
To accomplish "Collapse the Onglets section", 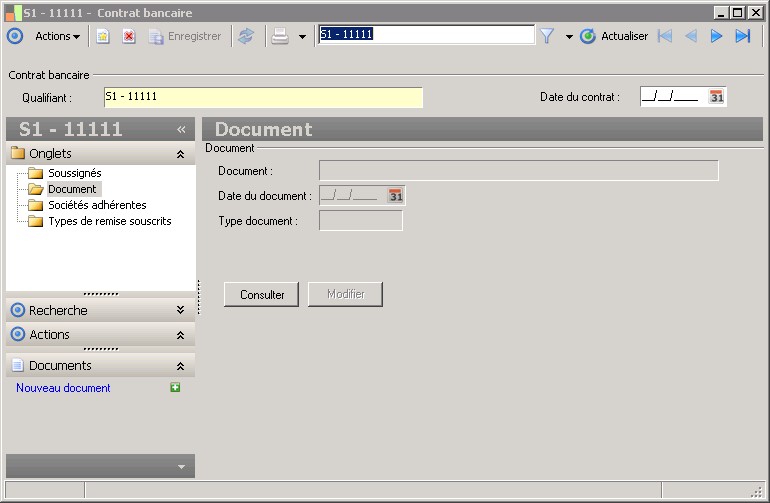I will [x=180, y=154].
